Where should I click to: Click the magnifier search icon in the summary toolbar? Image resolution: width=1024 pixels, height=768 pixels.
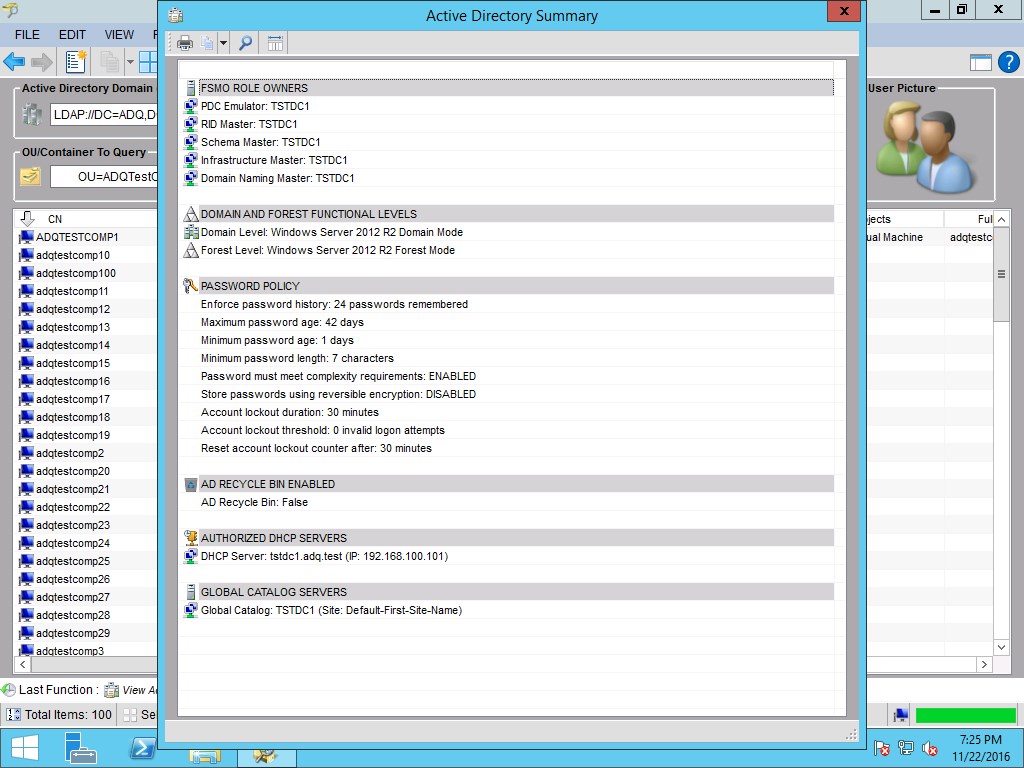click(x=246, y=44)
